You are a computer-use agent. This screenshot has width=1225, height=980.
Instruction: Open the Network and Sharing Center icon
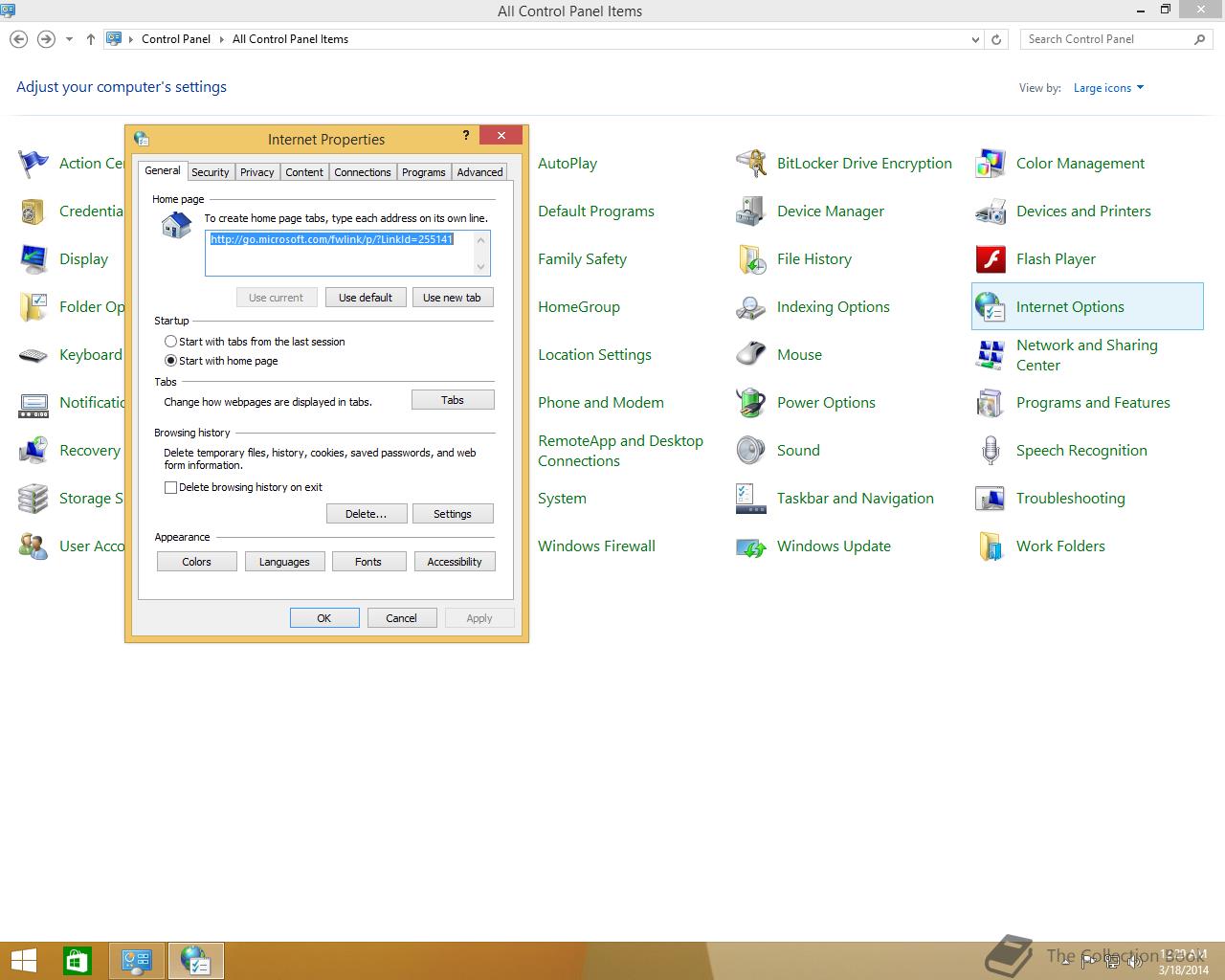(x=991, y=355)
